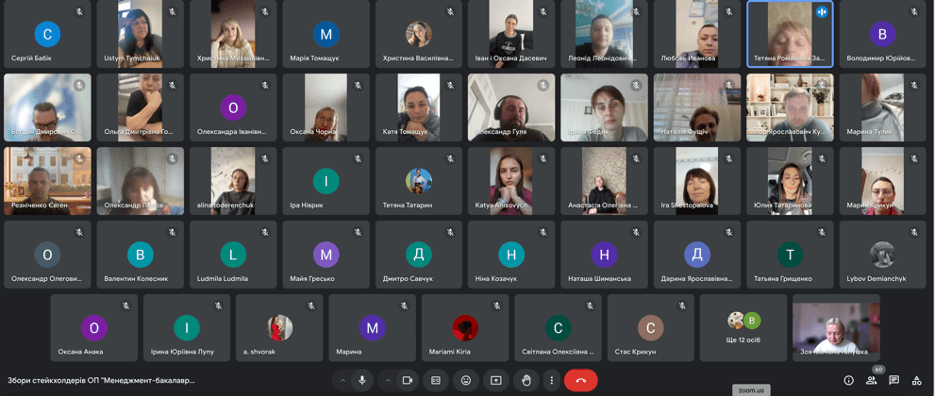
Task: Open the meeting details info panel
Action: click(x=848, y=380)
